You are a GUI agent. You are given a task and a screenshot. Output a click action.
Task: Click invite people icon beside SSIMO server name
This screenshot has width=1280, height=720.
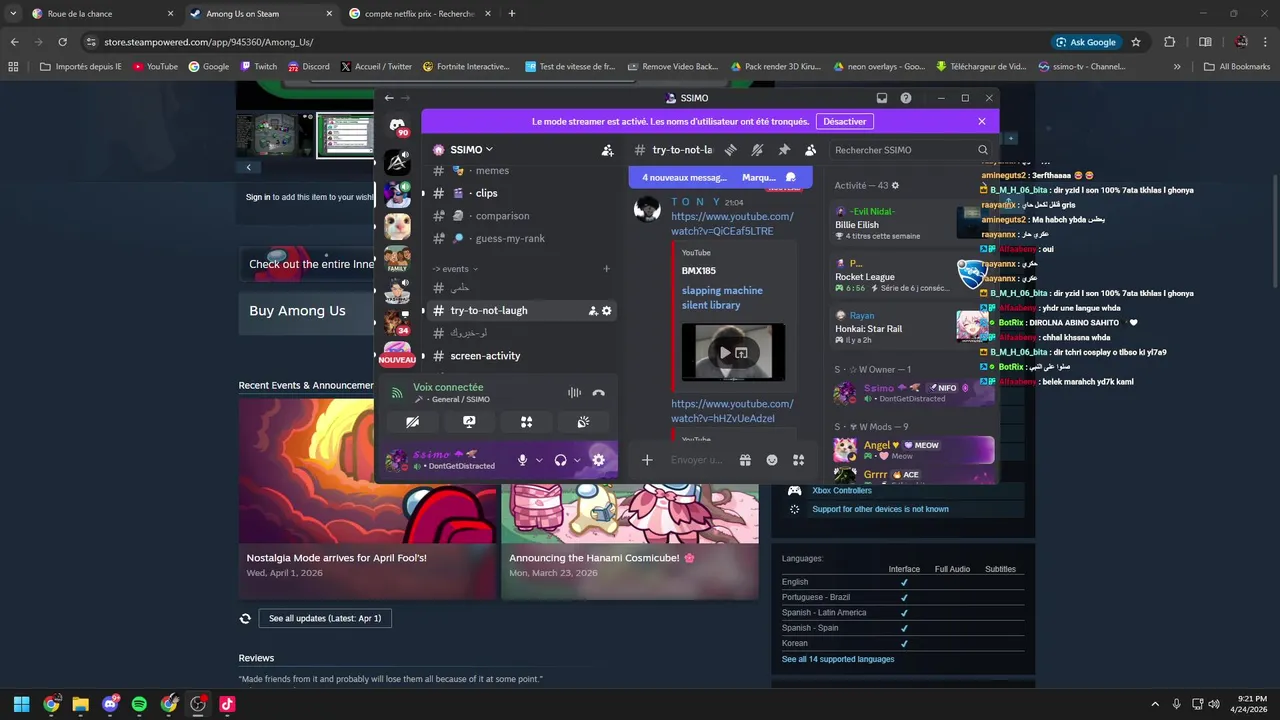(607, 150)
